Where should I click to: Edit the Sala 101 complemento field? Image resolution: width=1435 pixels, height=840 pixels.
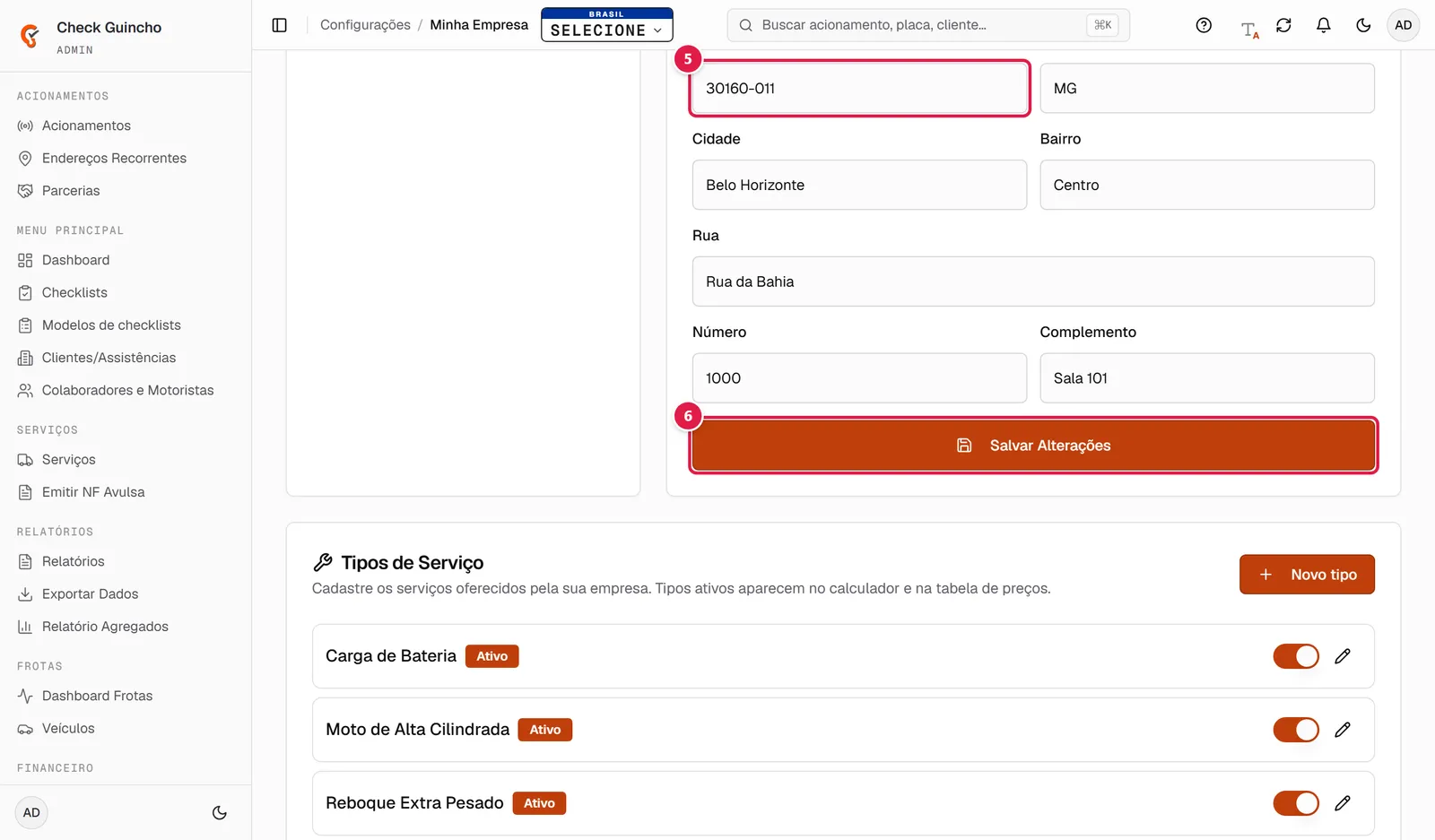point(1207,378)
